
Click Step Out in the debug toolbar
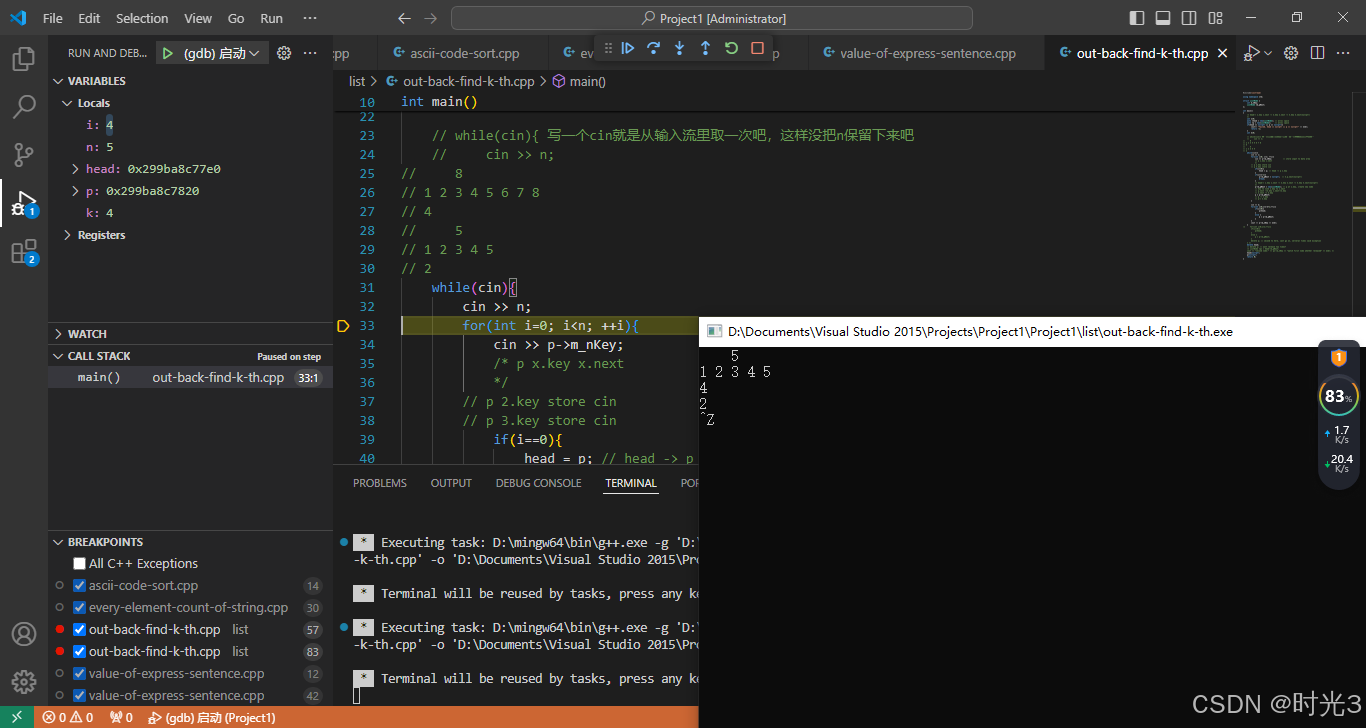pyautogui.click(x=705, y=48)
